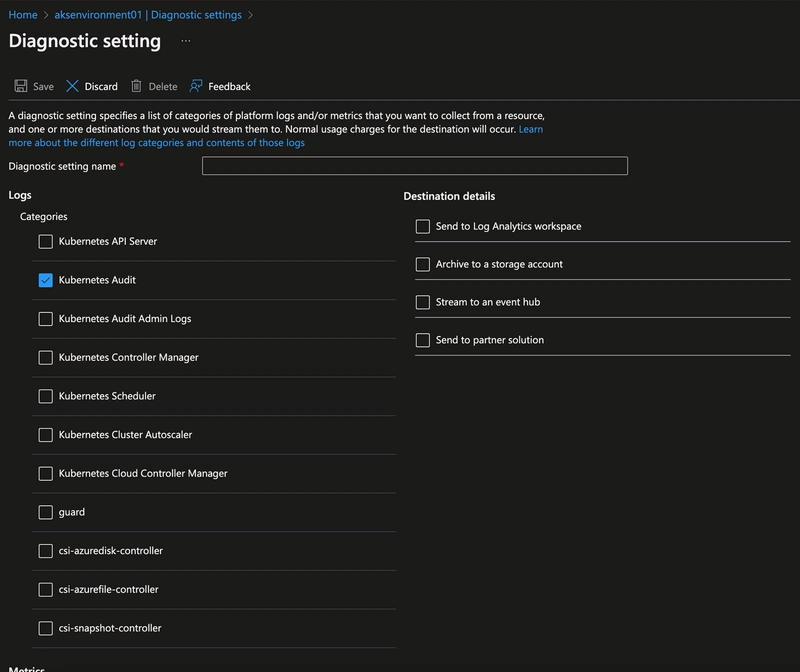The height and width of the screenshot is (672, 800).
Task: Click the Discard X icon
Action: point(72,86)
